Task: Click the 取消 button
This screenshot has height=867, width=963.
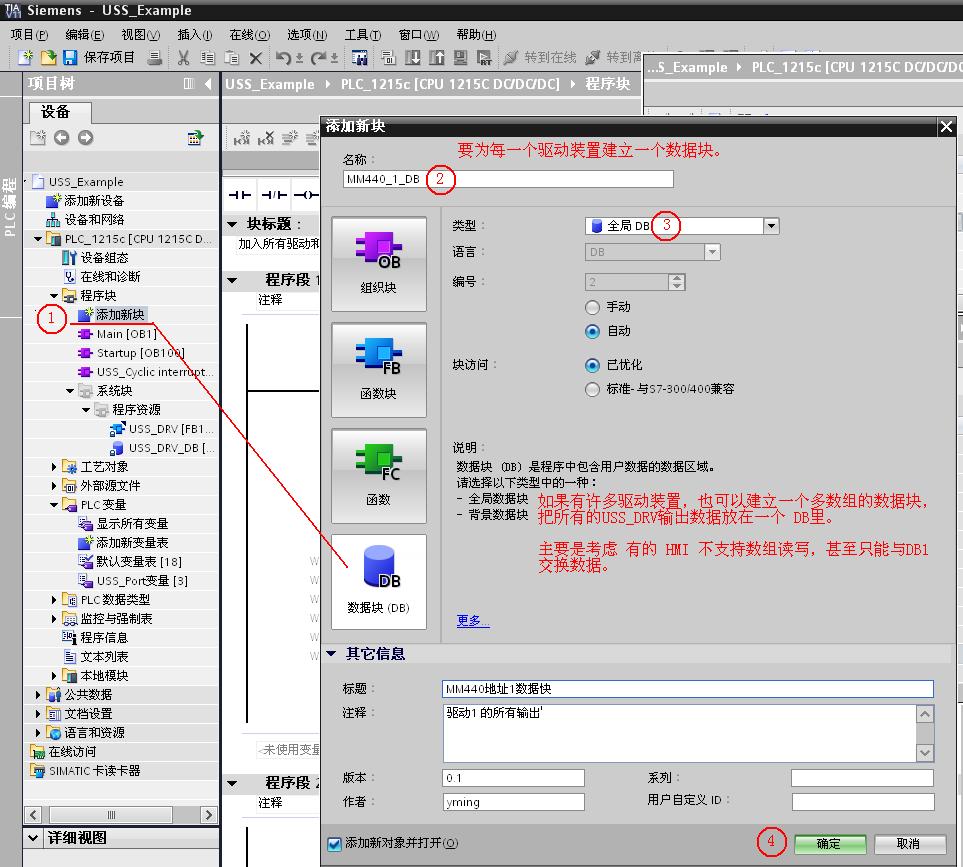Action: click(x=910, y=844)
